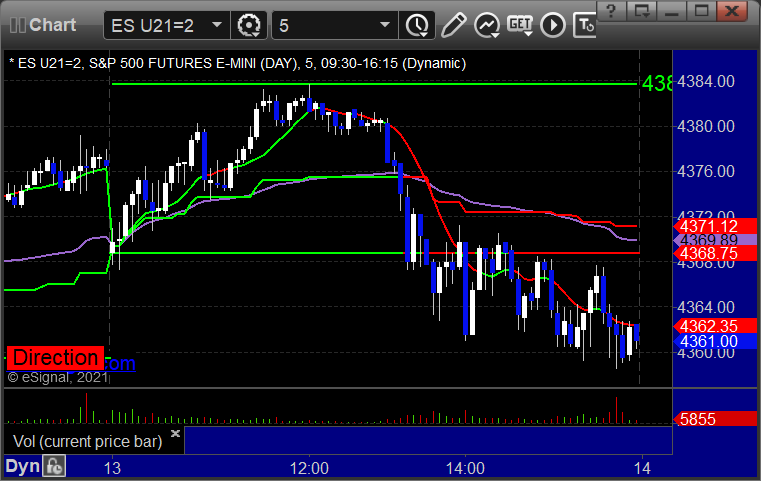
Task: Click the 13 date axis label
Action: coord(112,468)
